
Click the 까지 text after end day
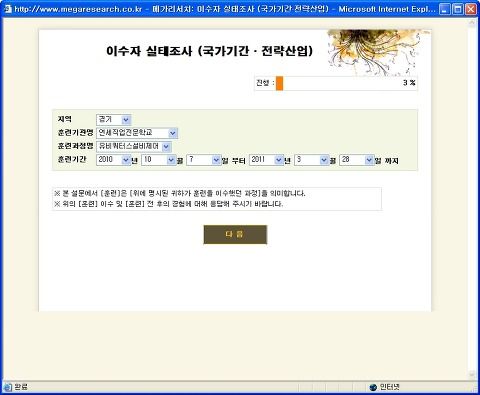click(x=392, y=161)
